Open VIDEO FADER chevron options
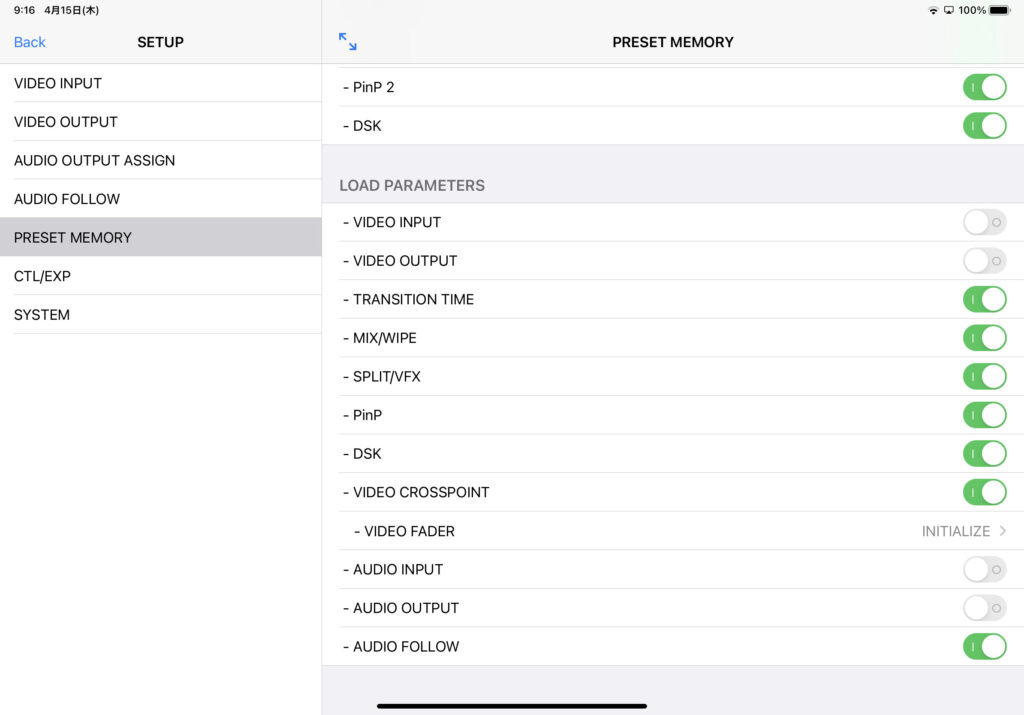Image resolution: width=1024 pixels, height=715 pixels. [x=1002, y=531]
